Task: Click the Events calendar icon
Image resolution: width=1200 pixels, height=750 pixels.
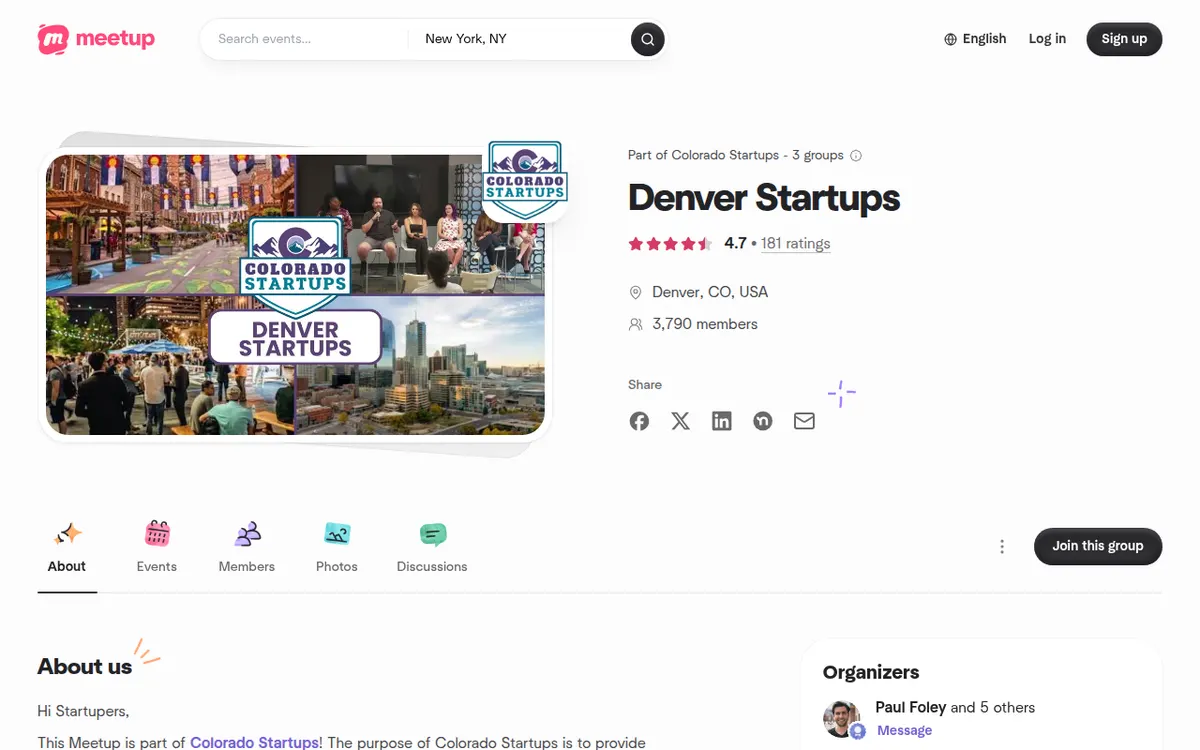Action: [157, 534]
